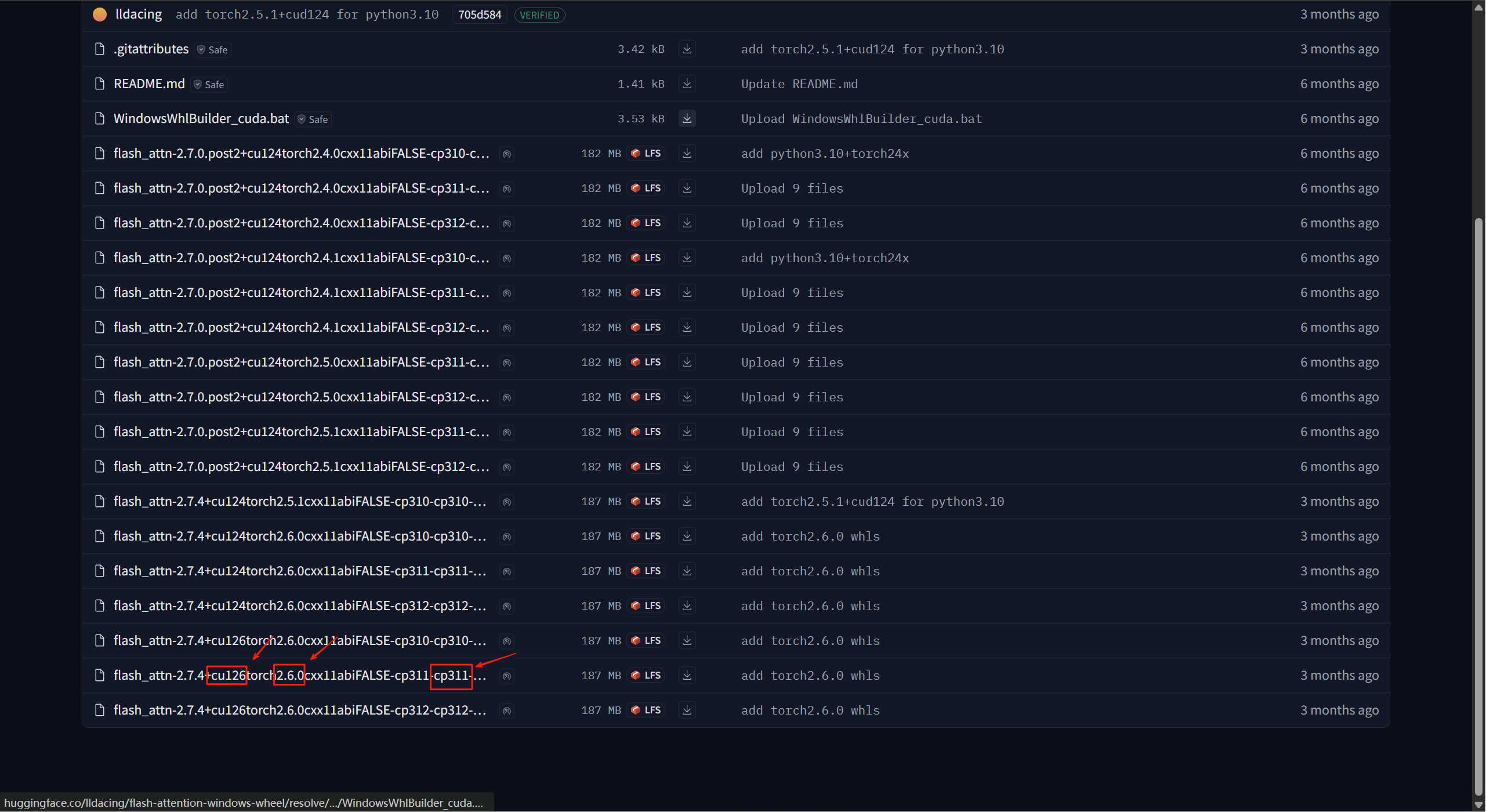This screenshot has width=1486, height=812.
Task: Open flash_attn torch2.5.0 cp311 wheel file
Action: (301, 362)
